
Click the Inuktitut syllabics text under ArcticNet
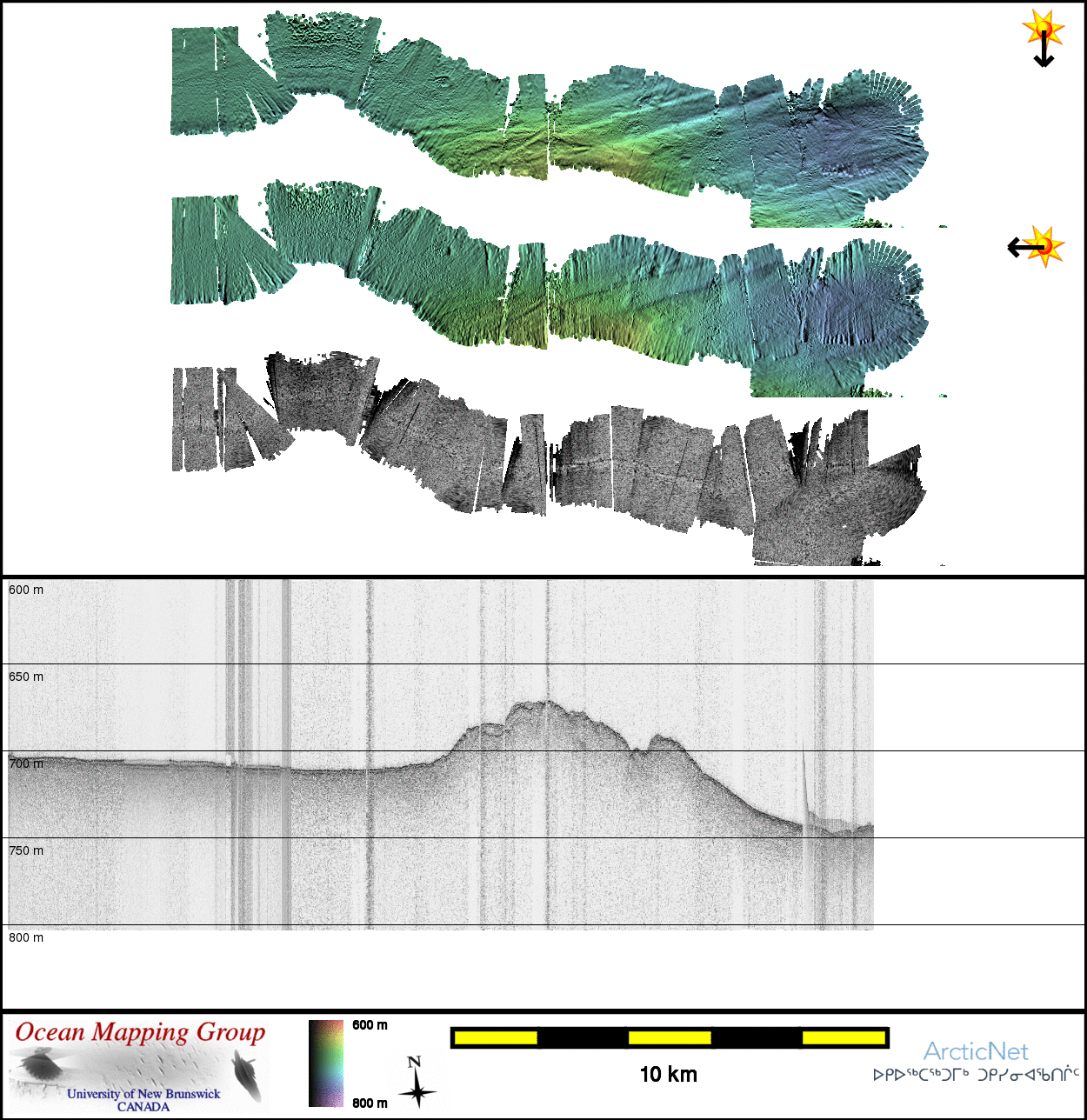point(975,1075)
